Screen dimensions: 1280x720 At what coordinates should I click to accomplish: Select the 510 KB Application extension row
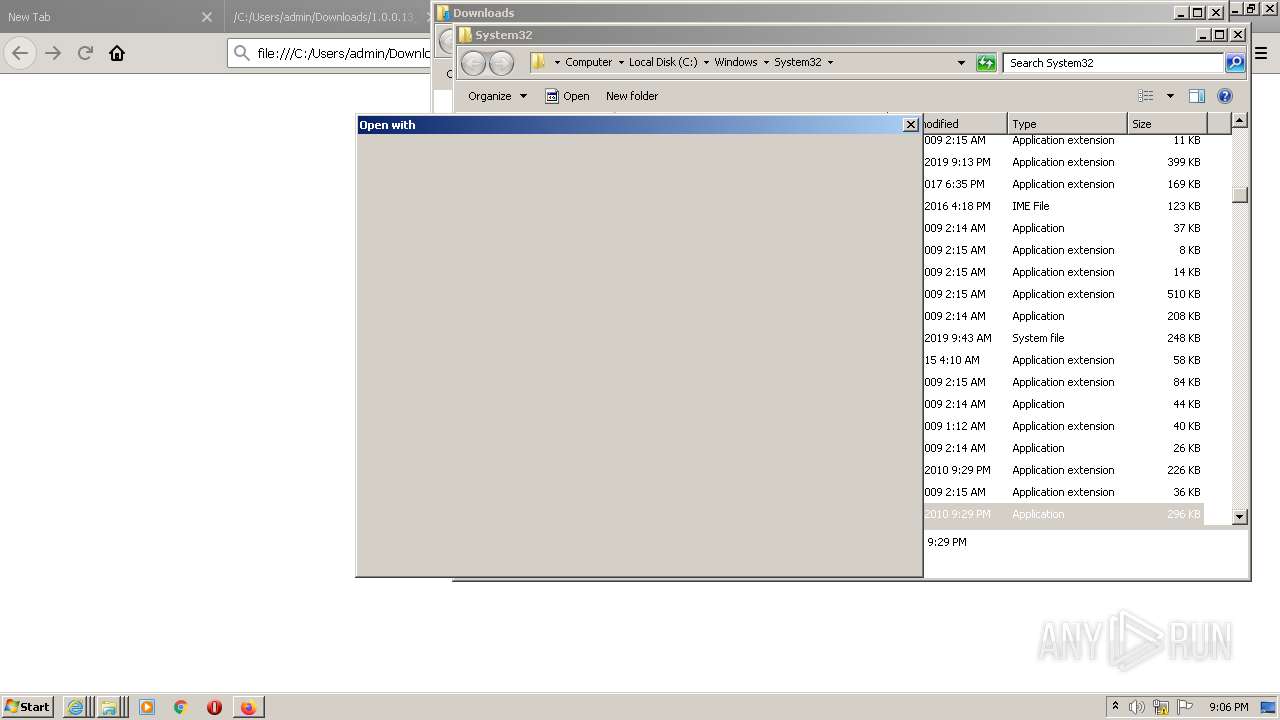pyautogui.click(x=1062, y=294)
